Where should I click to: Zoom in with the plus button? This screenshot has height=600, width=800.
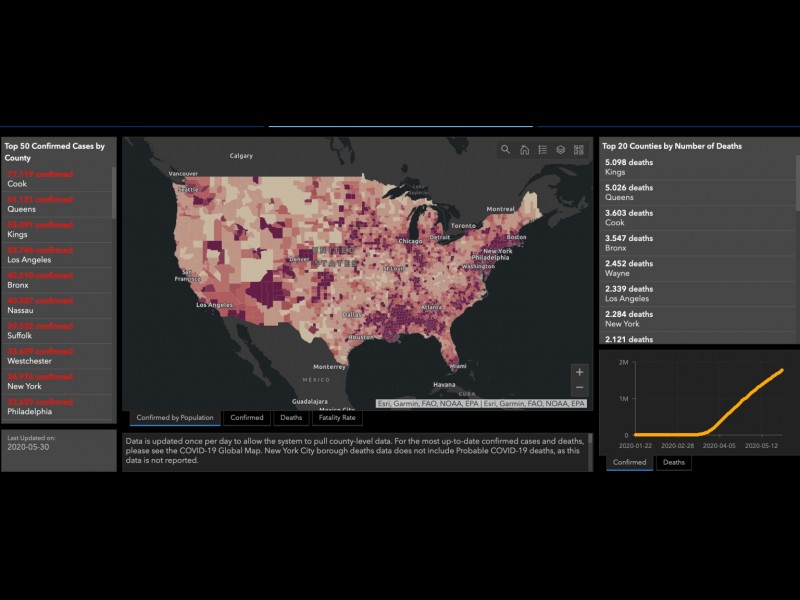tap(580, 372)
